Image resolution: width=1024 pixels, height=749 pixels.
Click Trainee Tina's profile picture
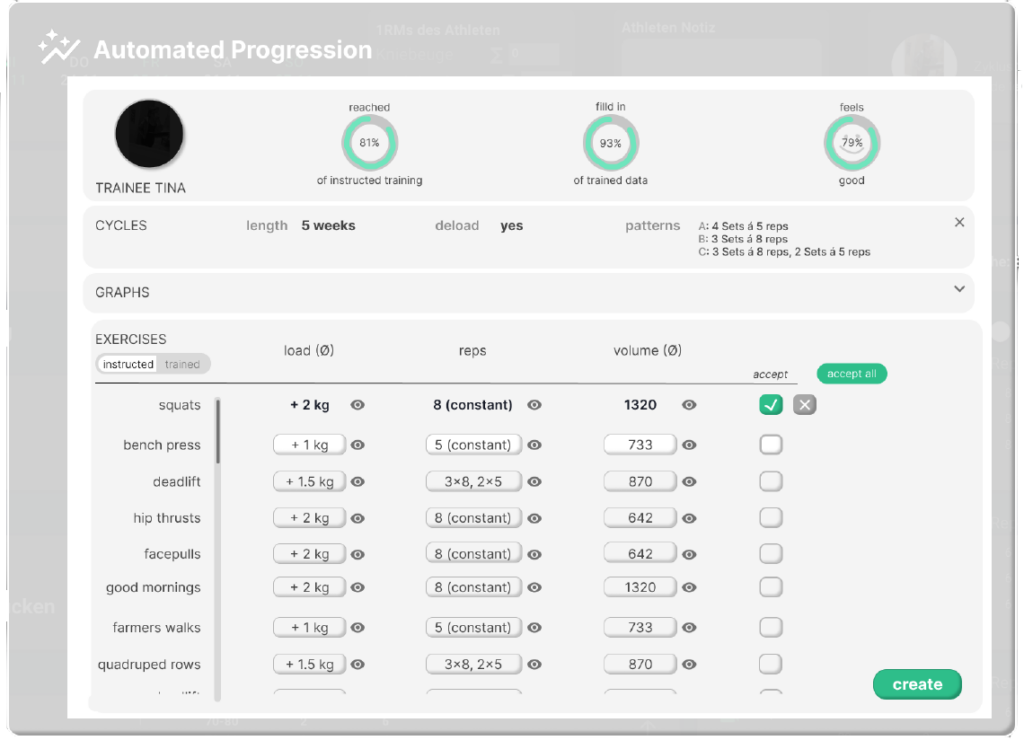tap(150, 134)
